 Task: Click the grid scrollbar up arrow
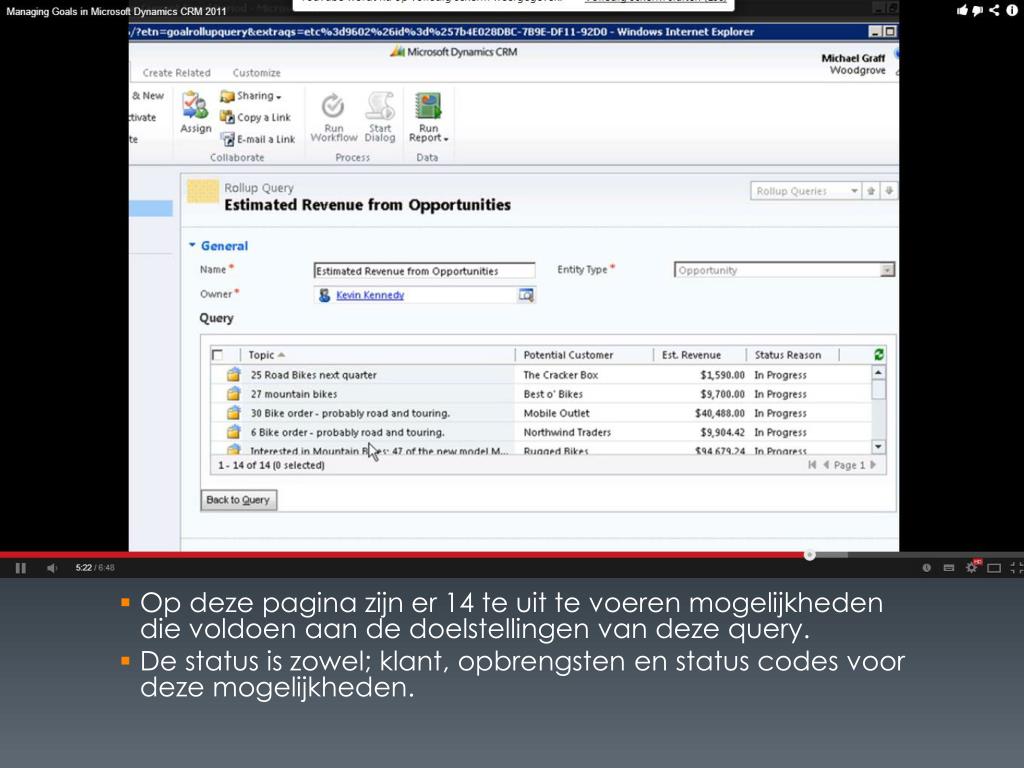coord(878,373)
